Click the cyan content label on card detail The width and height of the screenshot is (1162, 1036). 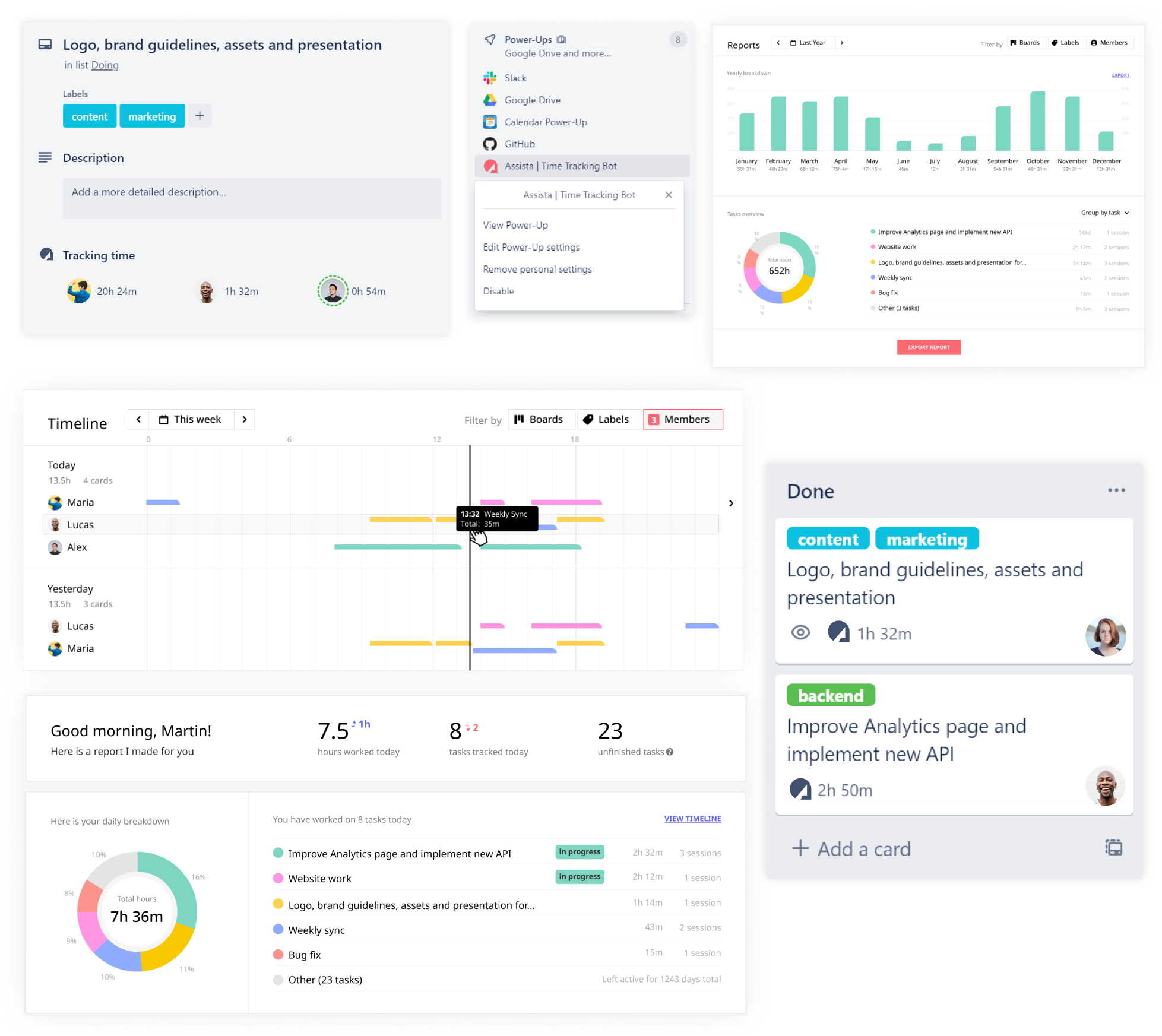tap(89, 116)
